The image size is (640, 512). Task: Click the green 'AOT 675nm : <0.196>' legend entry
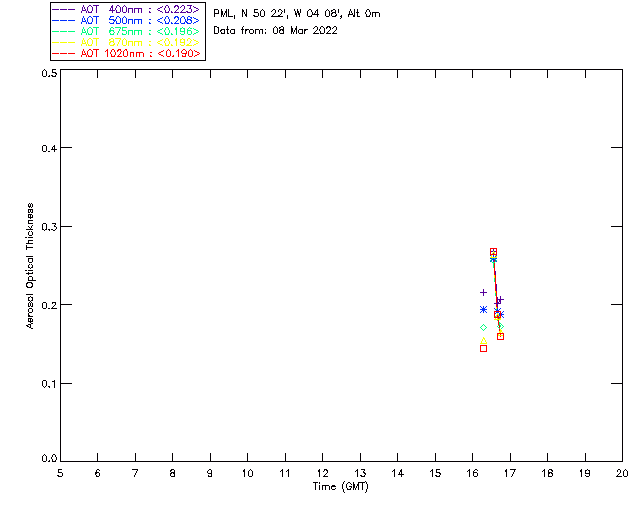tap(126, 31)
